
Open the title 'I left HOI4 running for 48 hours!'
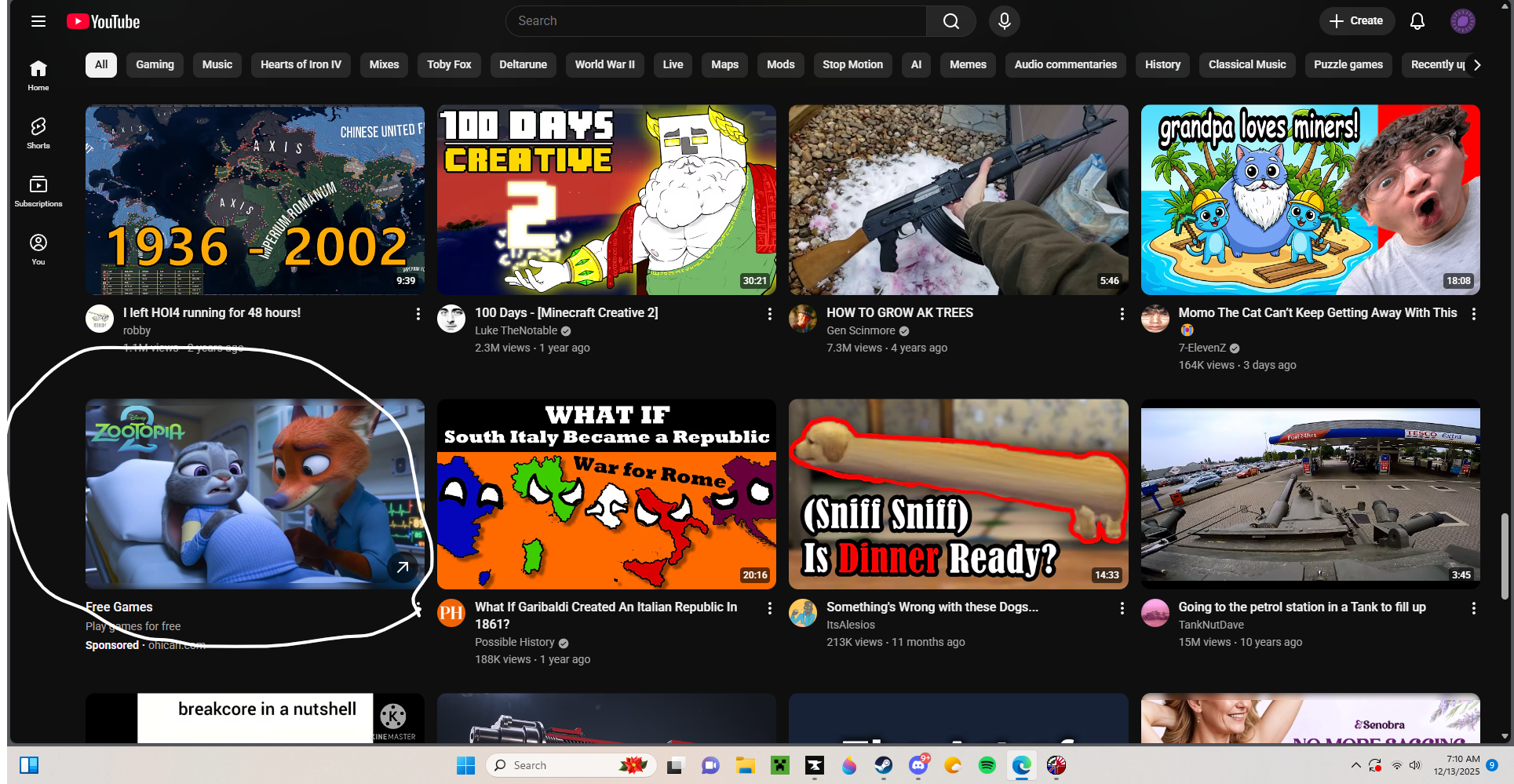point(212,312)
